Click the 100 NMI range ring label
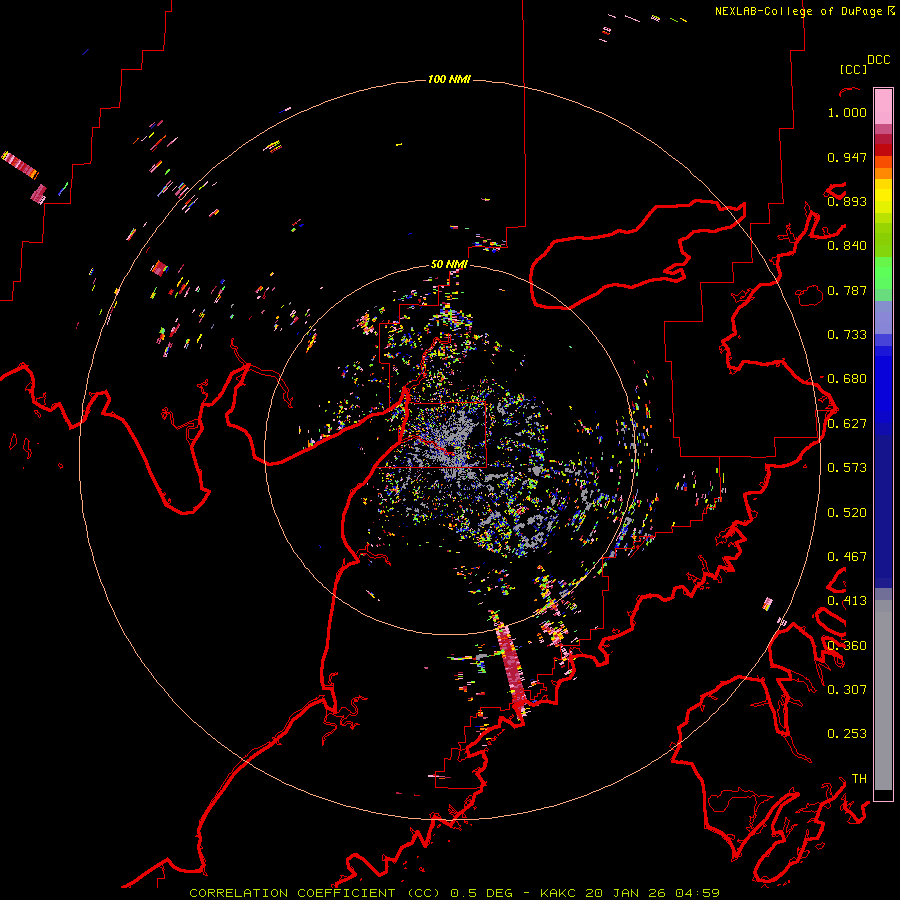 449,79
